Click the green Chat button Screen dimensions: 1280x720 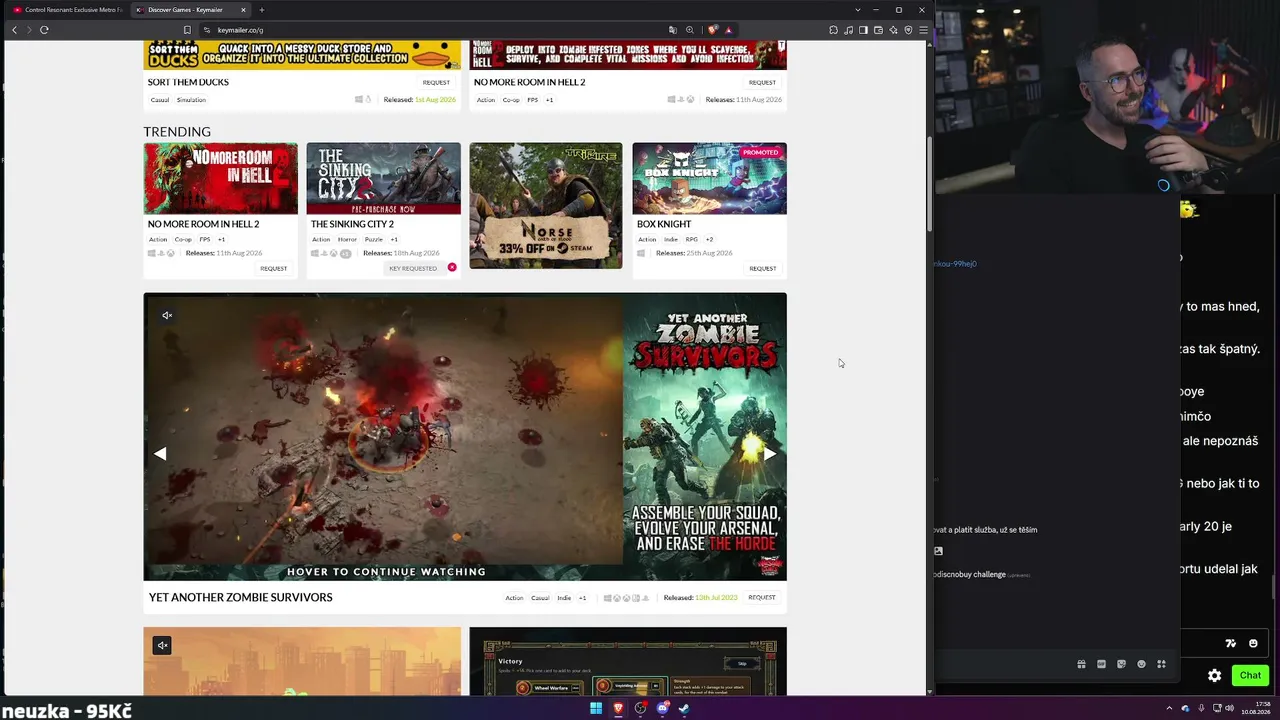tap(1250, 676)
